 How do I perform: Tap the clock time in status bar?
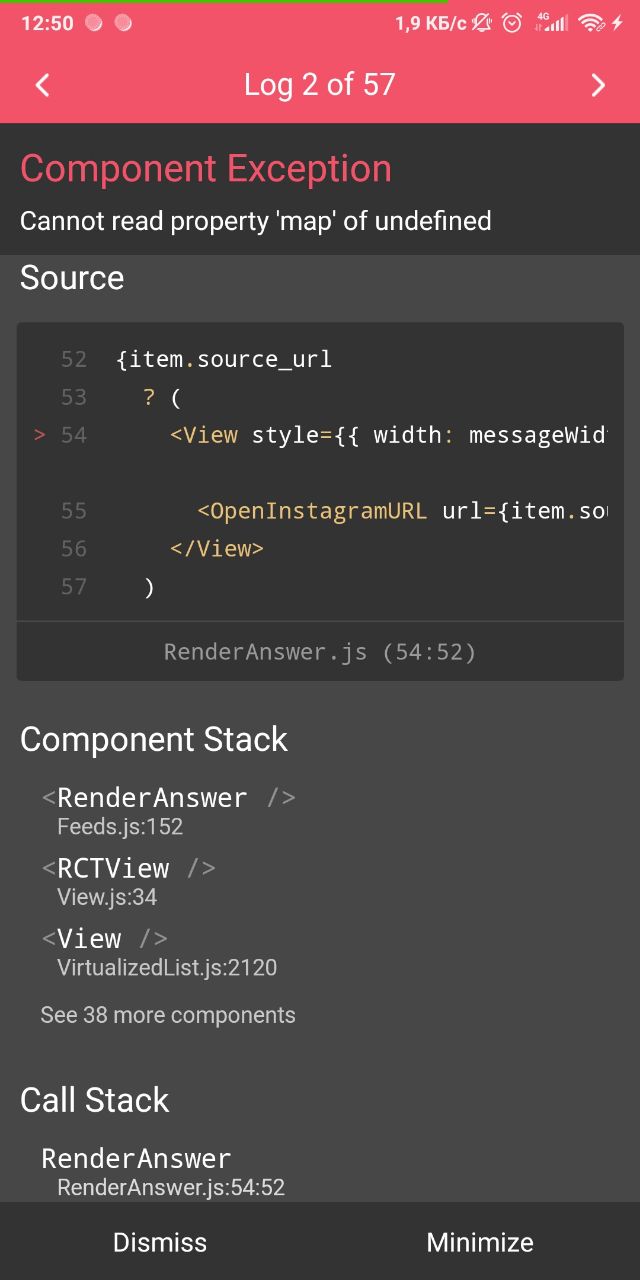47,23
